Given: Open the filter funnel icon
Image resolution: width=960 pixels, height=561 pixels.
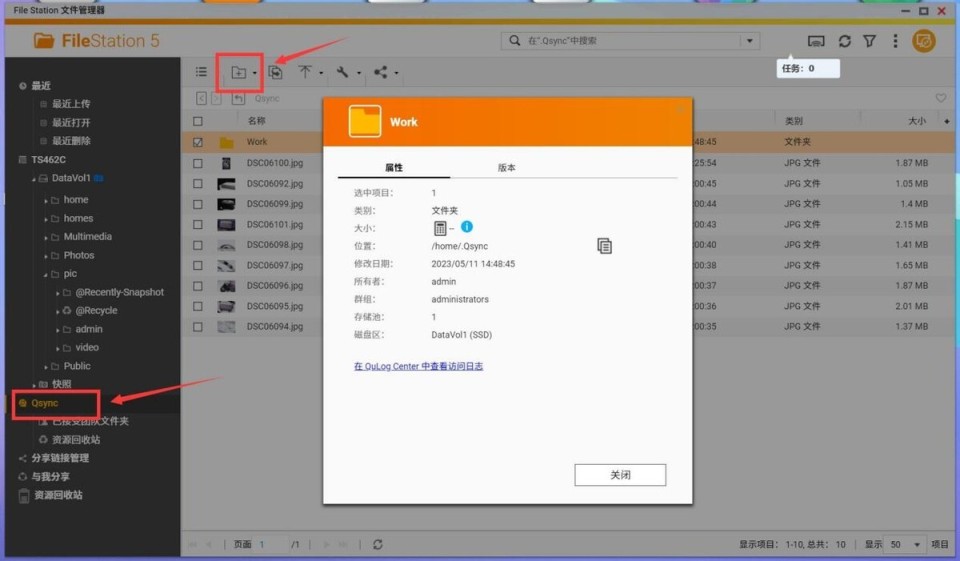Looking at the screenshot, I should click(869, 41).
